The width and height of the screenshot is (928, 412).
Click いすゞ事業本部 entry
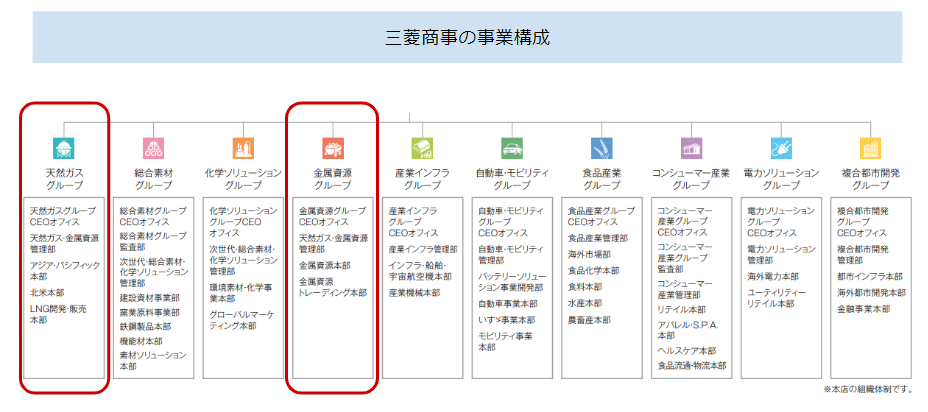tap(507, 320)
